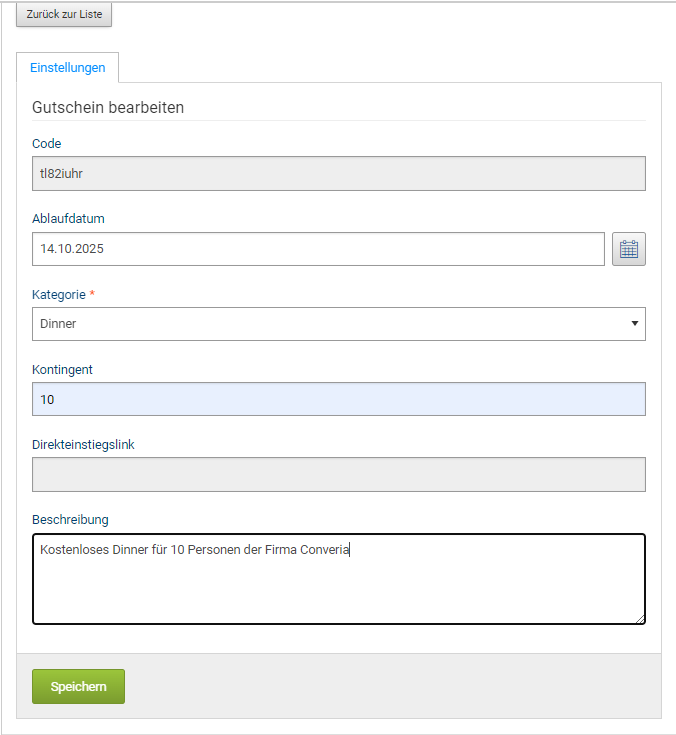Click the red required asterisk by Kategorie

click(93, 293)
